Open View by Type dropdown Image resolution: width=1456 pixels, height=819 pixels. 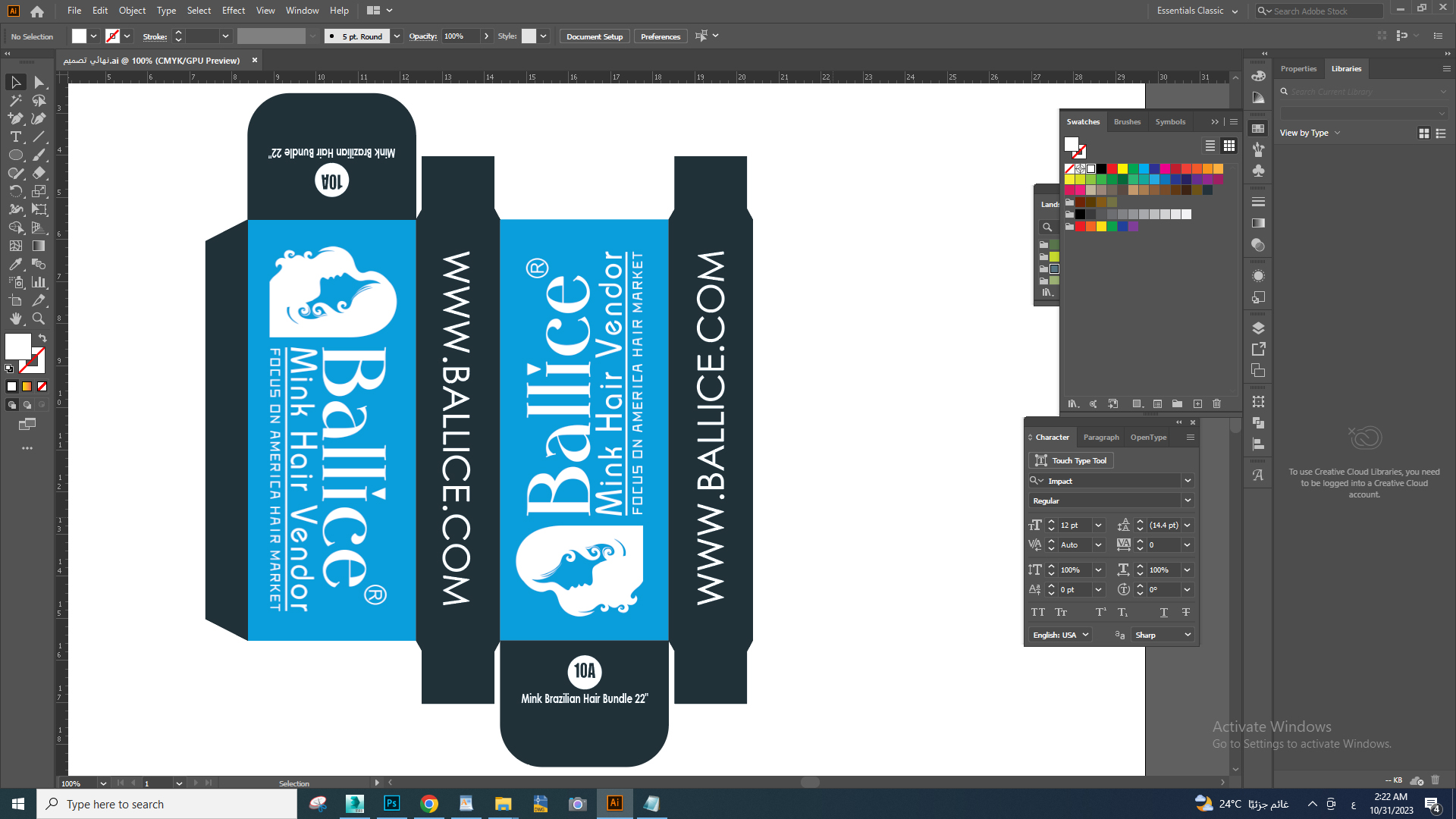click(1310, 133)
